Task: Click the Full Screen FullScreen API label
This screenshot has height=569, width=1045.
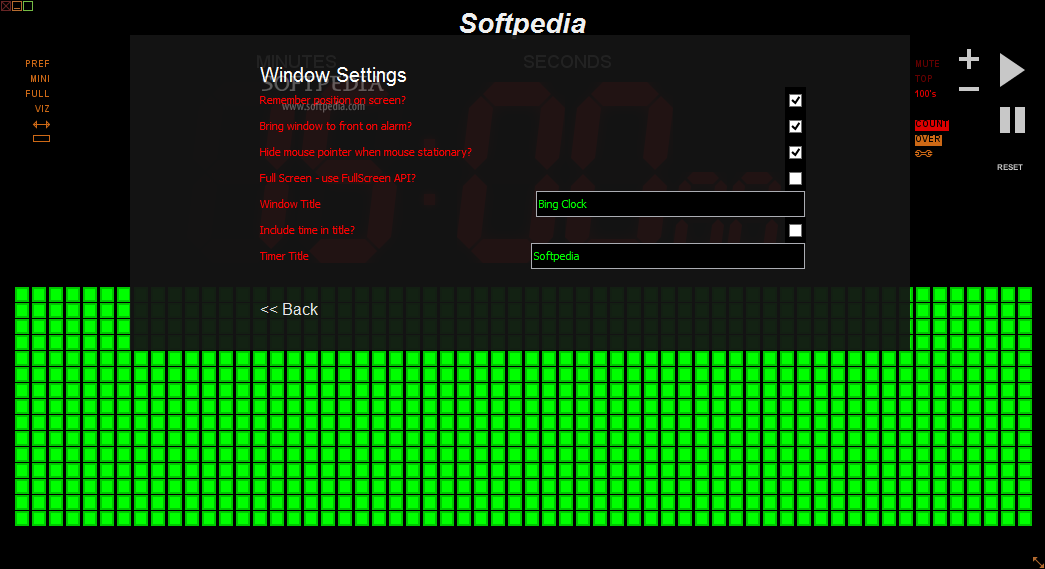Action: click(x=337, y=179)
